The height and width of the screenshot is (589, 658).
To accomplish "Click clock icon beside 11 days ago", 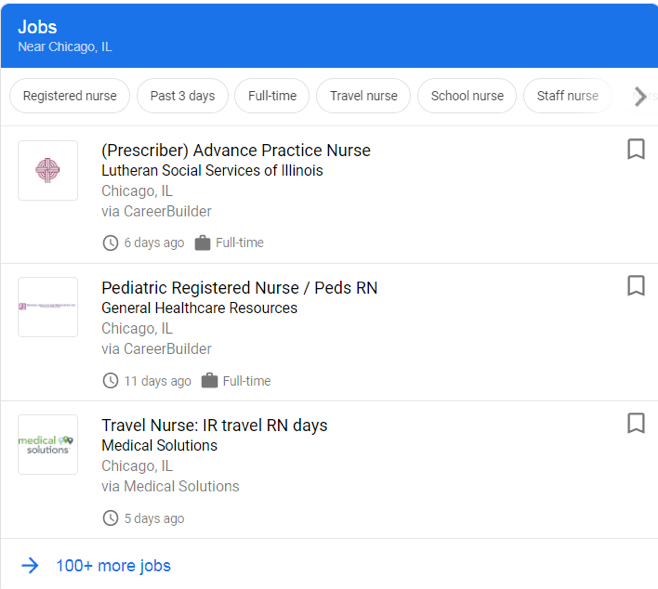I will click(110, 381).
